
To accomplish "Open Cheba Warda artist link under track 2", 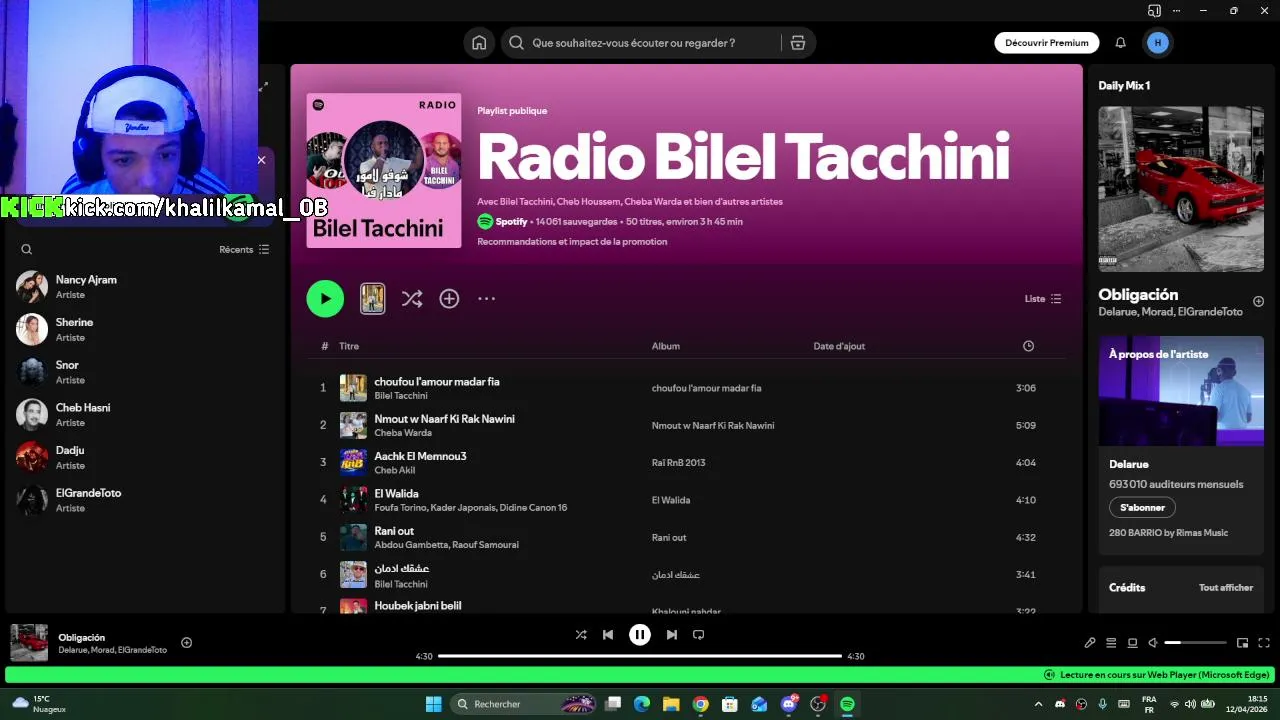I will (x=403, y=433).
